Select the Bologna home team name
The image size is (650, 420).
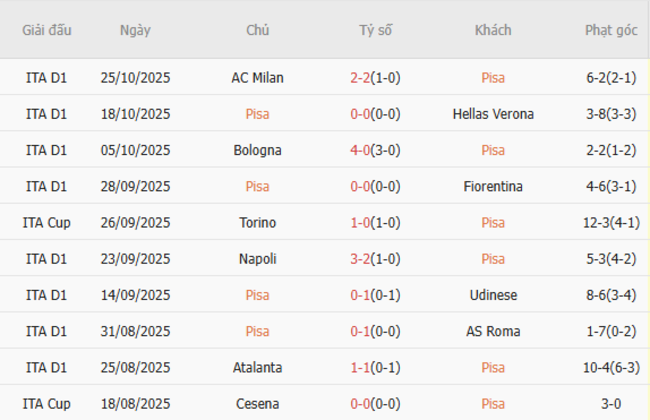[x=257, y=150]
